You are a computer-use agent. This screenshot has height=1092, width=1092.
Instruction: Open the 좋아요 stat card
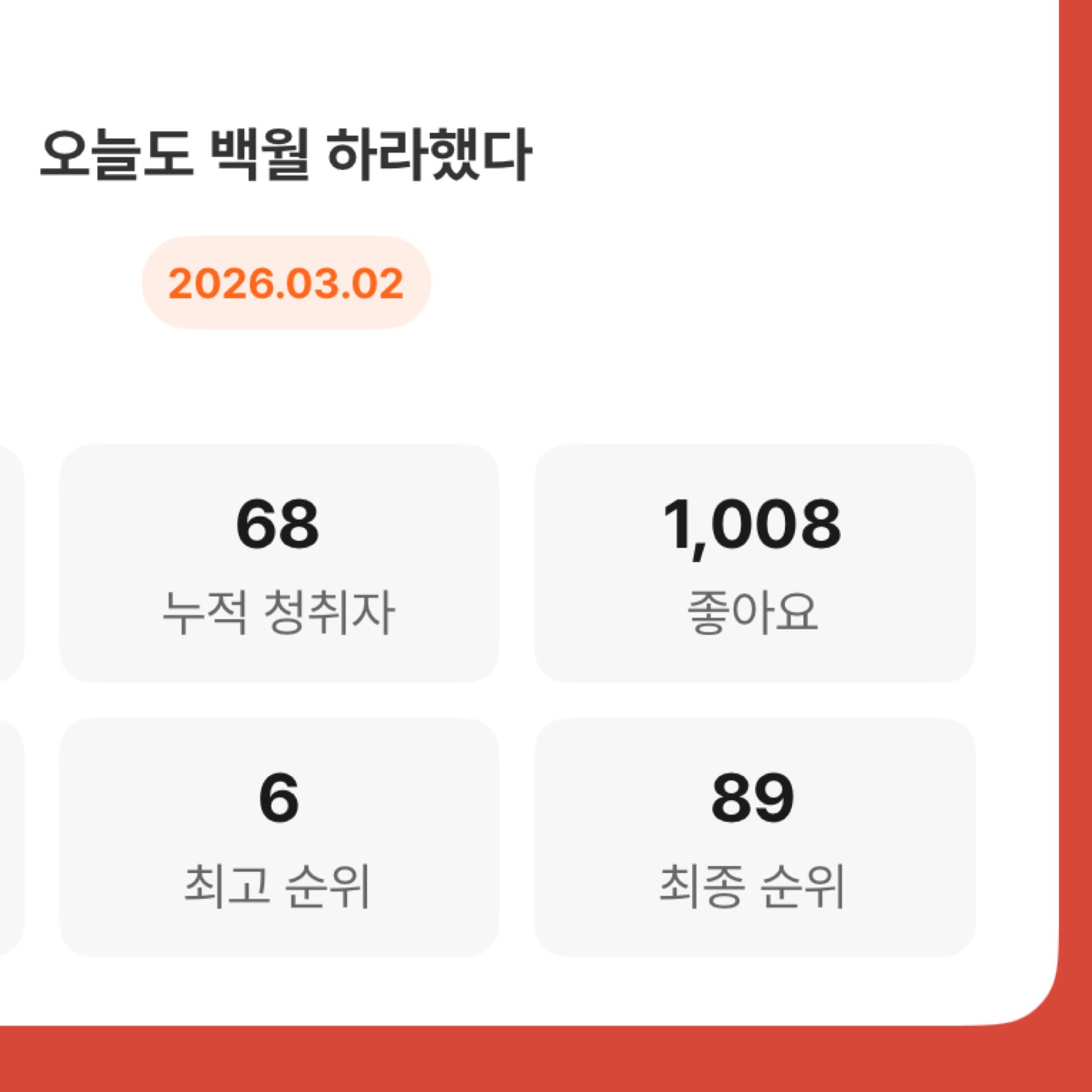point(754,563)
